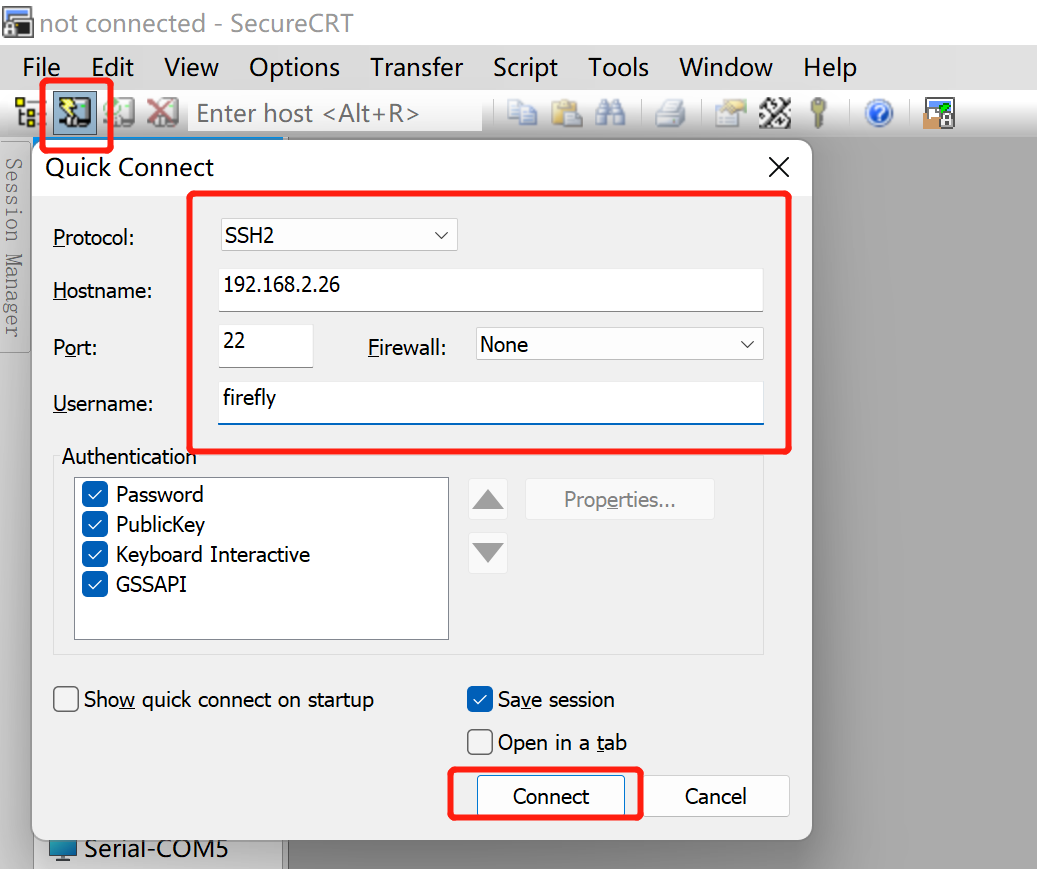Click the Port field showing 22
Viewport: 1038px width, 870px height.
click(265, 346)
